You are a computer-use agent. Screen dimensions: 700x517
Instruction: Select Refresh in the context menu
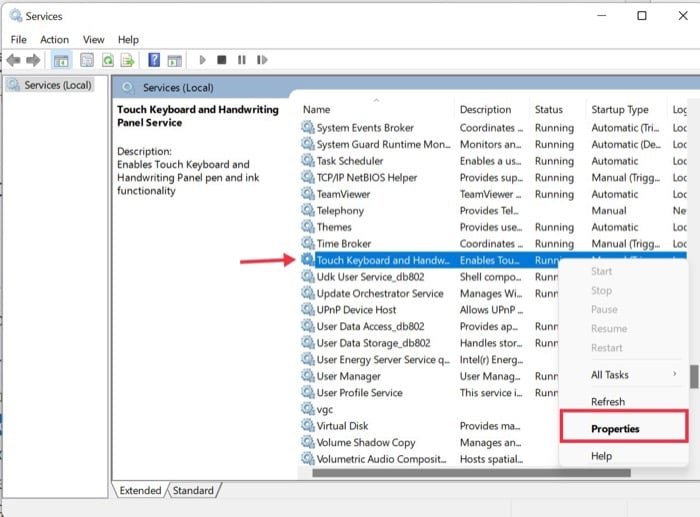coord(608,401)
